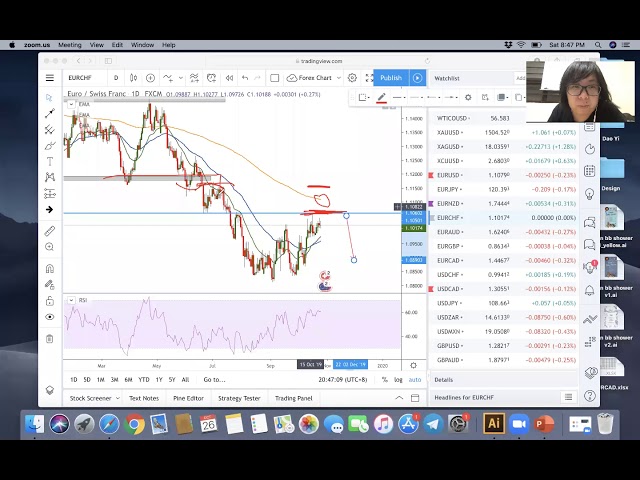Screen dimensions: 640x480
Task: Click the blue Publish button
Action: [x=391, y=78]
